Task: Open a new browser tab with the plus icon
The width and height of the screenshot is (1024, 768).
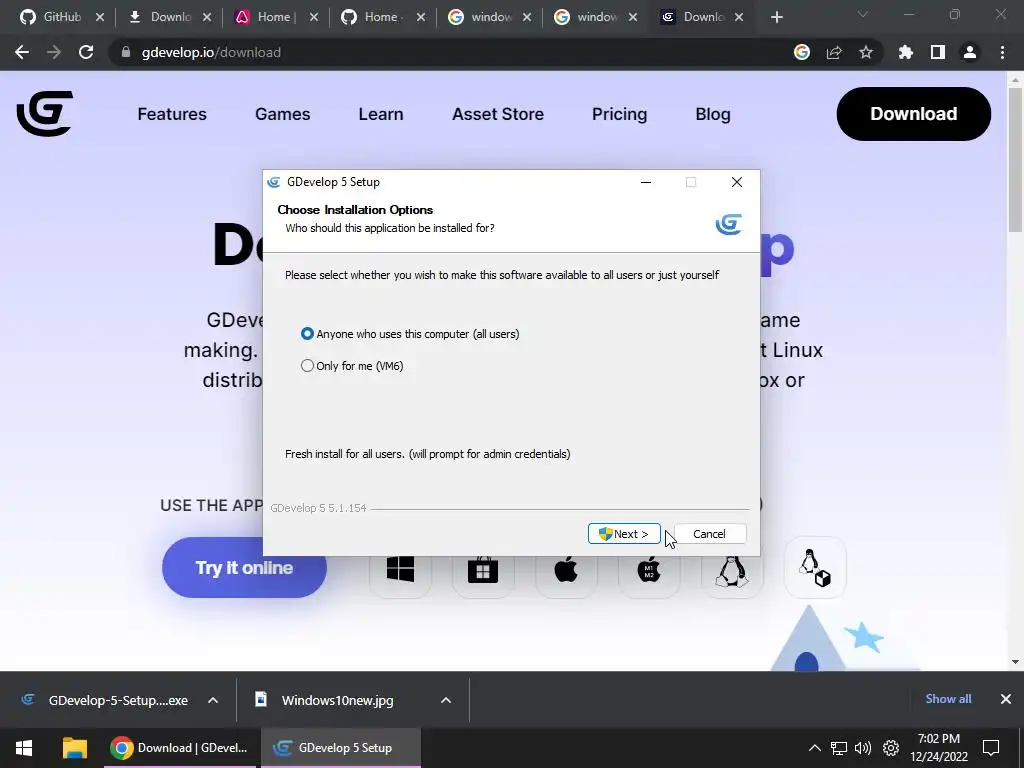Action: click(x=776, y=18)
